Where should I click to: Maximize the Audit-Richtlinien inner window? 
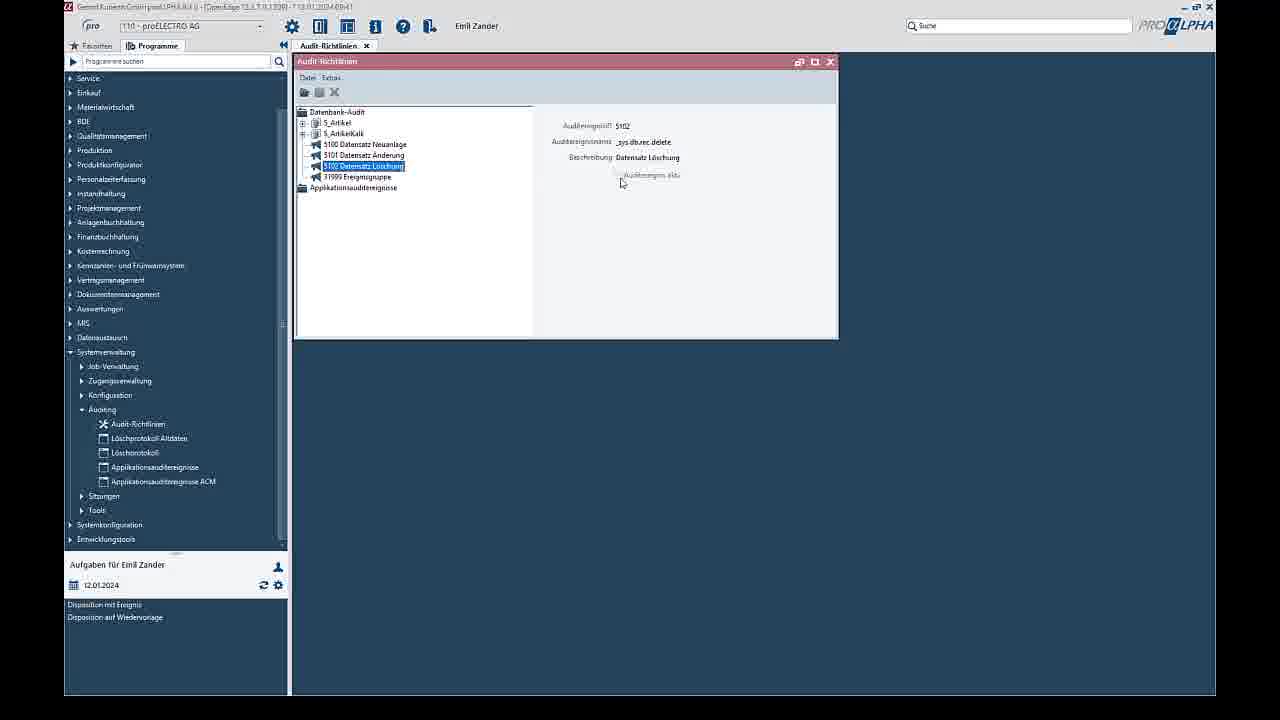[815, 62]
